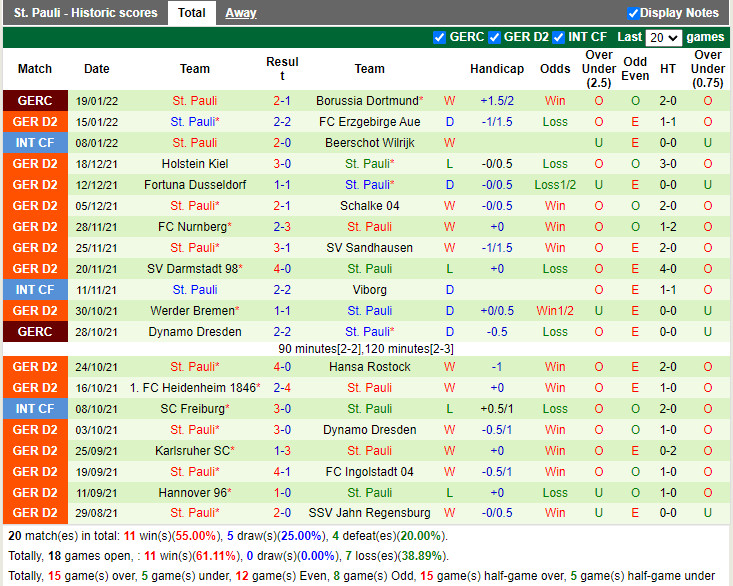Click the Over Under (0.75) column header

pyautogui.click(x=708, y=69)
